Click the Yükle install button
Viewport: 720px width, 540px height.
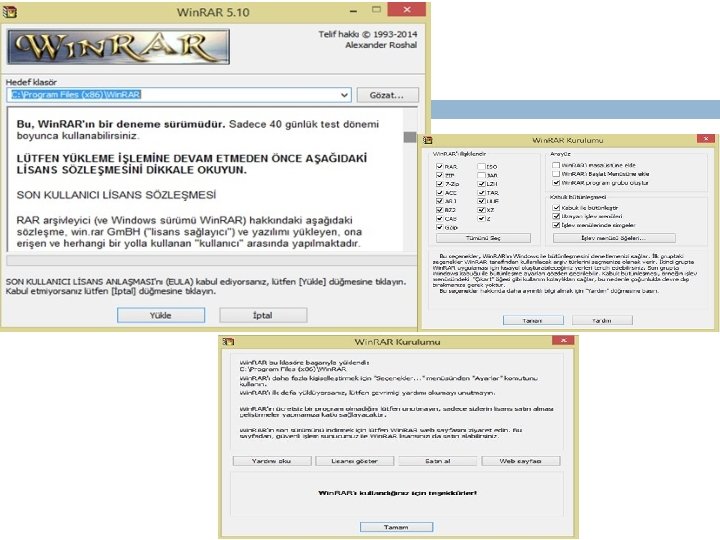click(161, 315)
